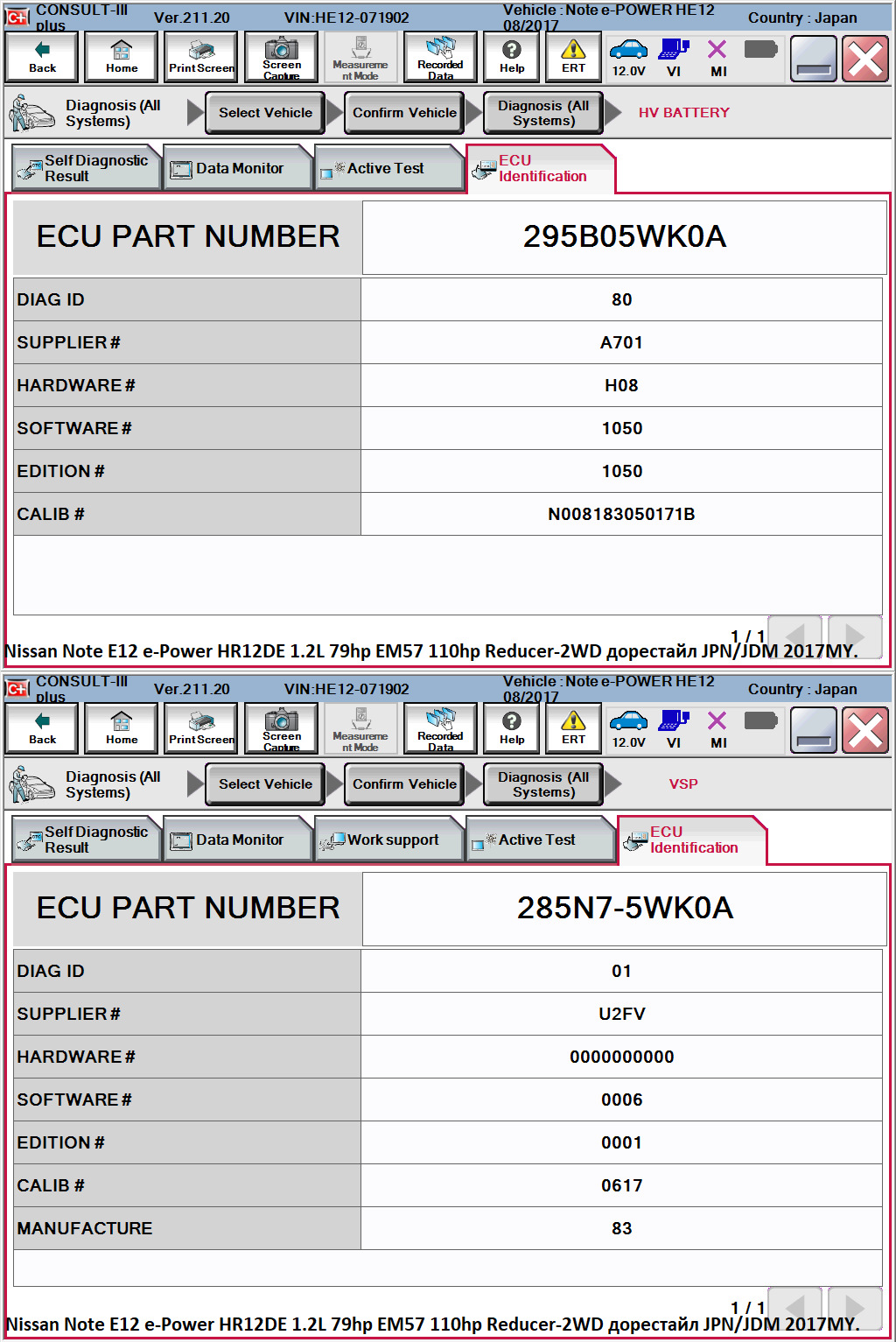Select ECU Identification tab in HV BATTERY window
Viewport: 896px width, 1342px height.
[541, 168]
